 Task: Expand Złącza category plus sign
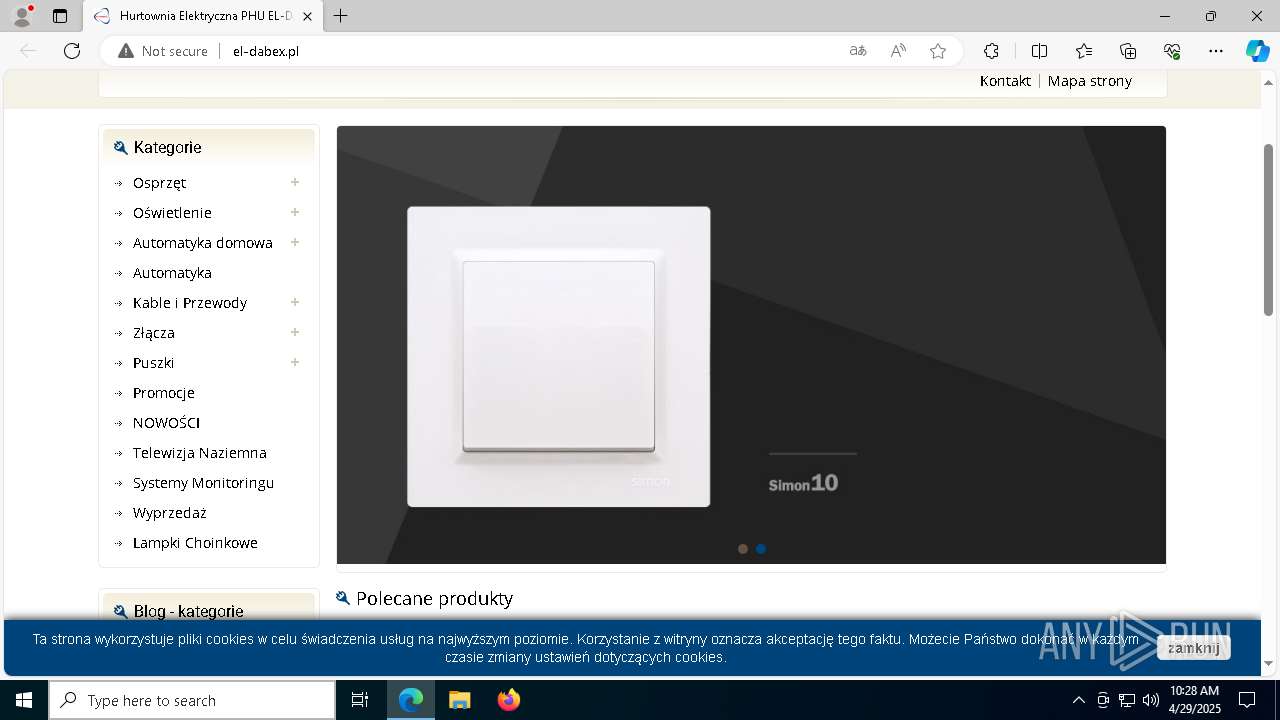click(295, 332)
